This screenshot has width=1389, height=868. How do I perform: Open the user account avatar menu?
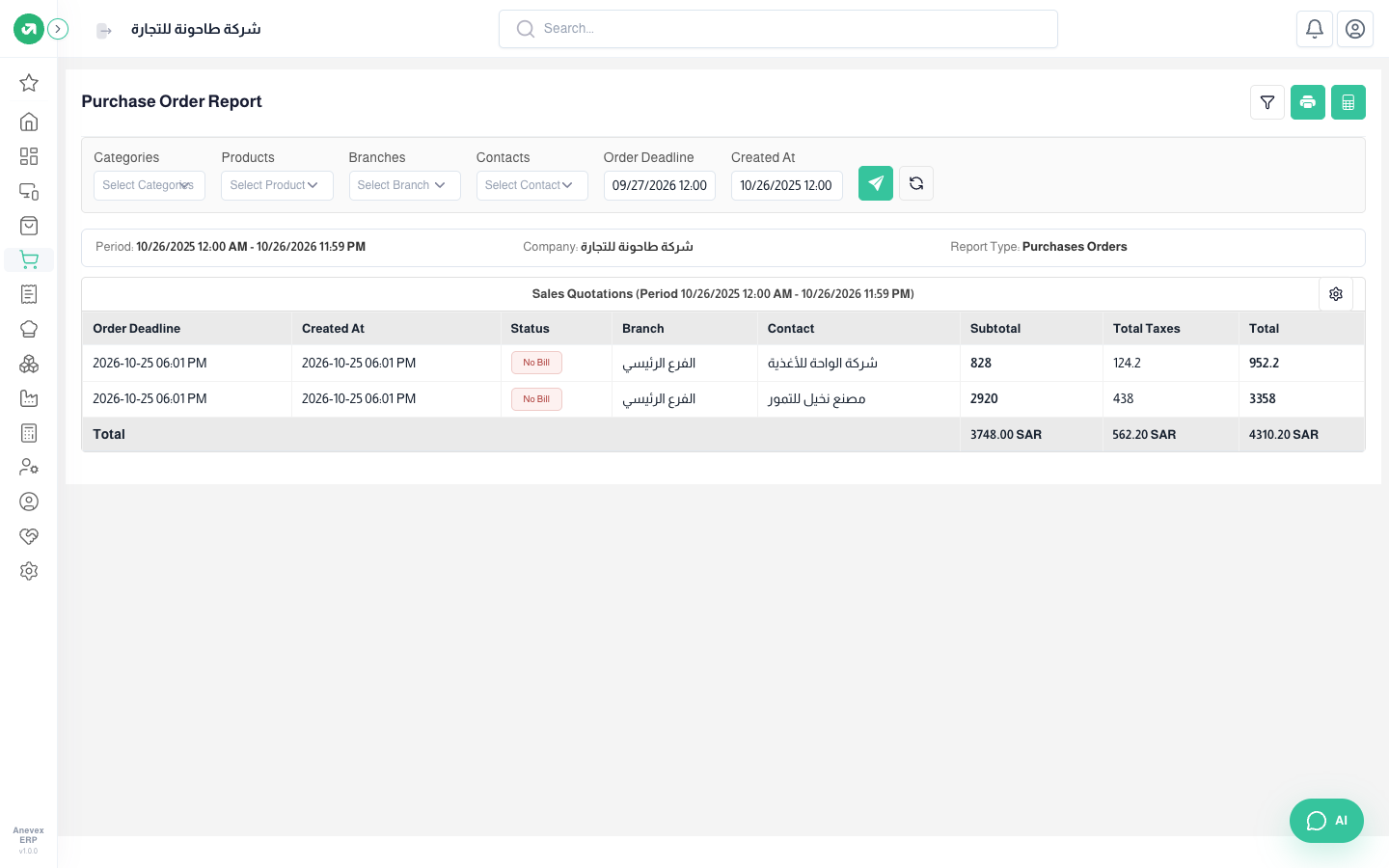click(x=1355, y=29)
